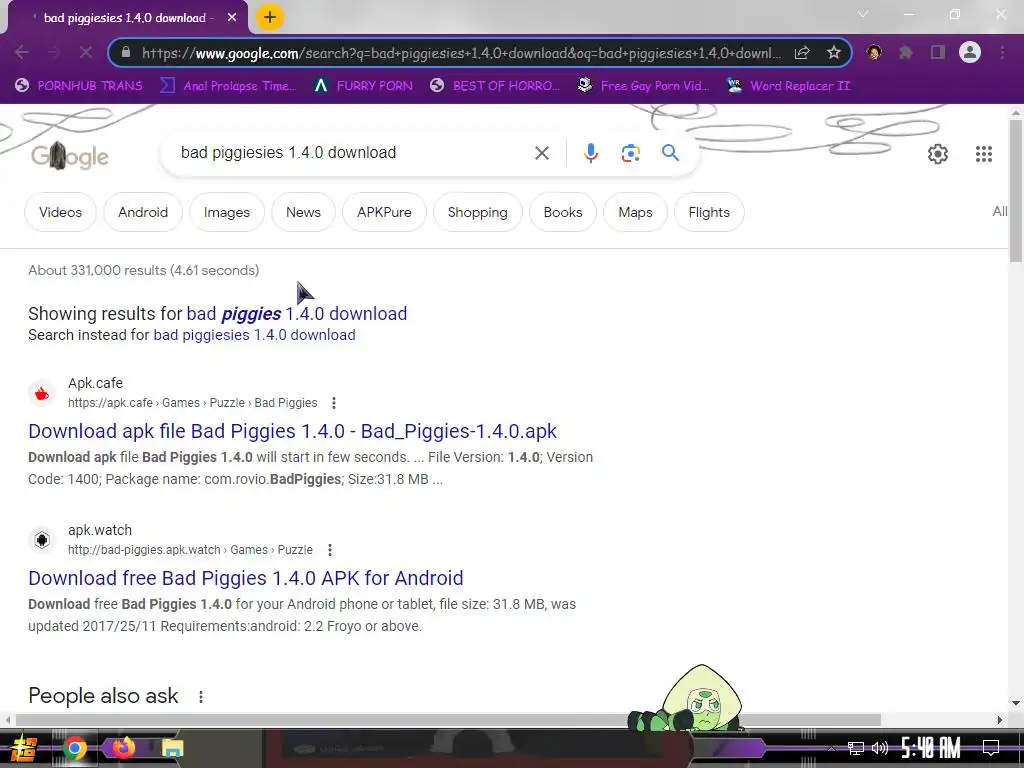Open network status in system tray
This screenshot has height=768, width=1024.
point(856,748)
